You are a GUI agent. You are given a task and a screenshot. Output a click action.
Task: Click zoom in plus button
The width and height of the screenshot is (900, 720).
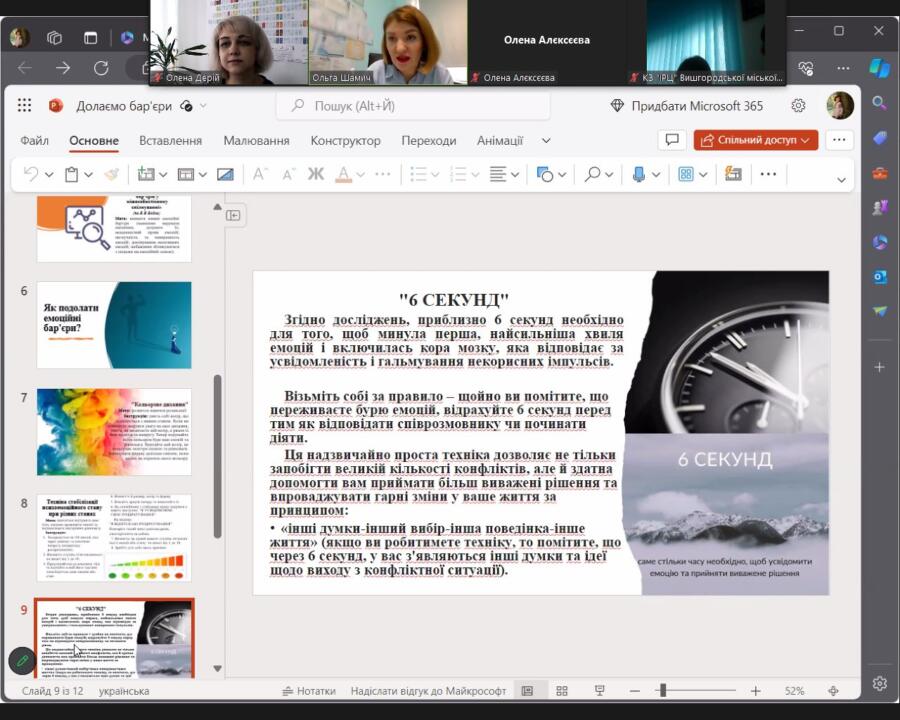(x=755, y=691)
